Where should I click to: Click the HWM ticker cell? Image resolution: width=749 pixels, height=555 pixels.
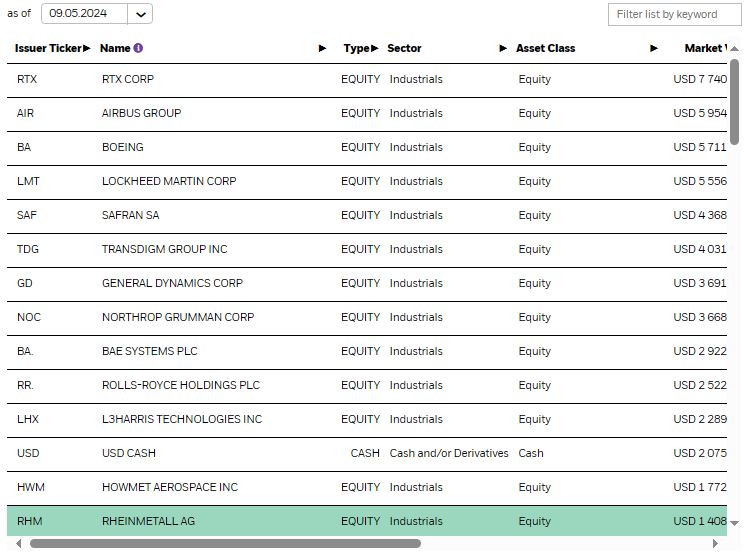(31, 487)
